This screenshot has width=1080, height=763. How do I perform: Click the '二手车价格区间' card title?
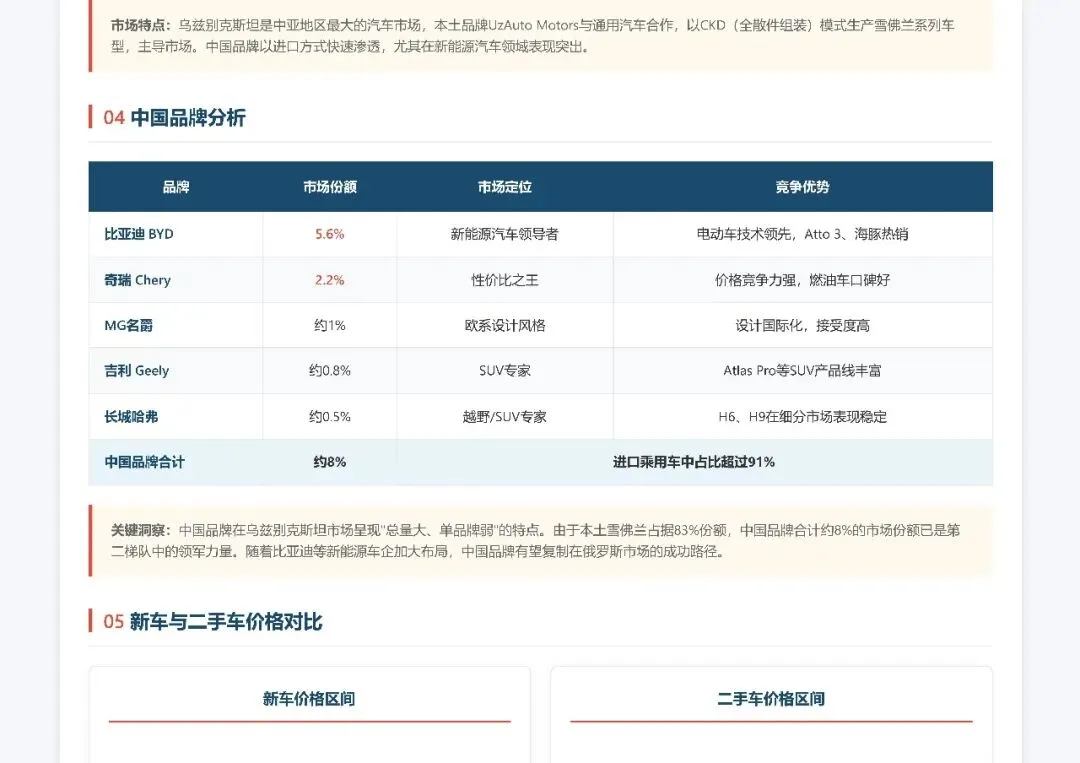(x=771, y=699)
